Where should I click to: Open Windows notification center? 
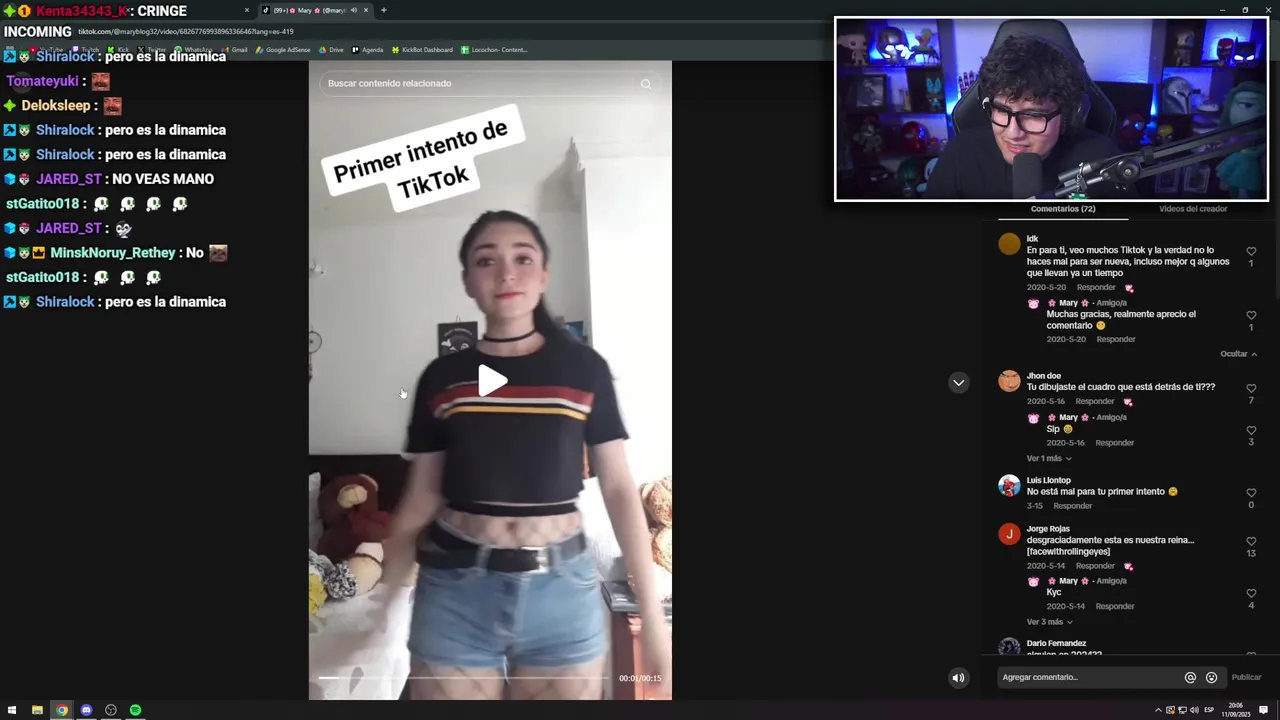click(1264, 710)
